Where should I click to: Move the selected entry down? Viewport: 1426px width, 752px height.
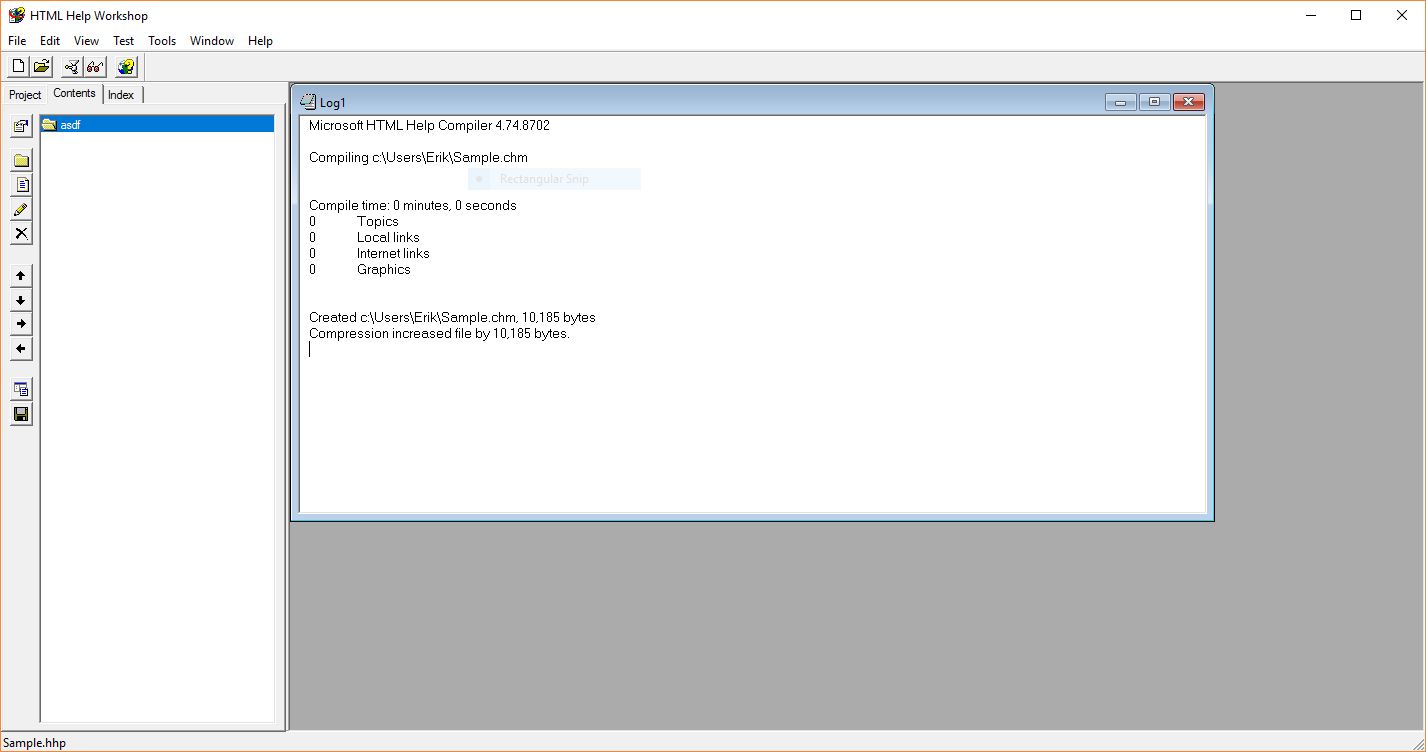(20, 299)
